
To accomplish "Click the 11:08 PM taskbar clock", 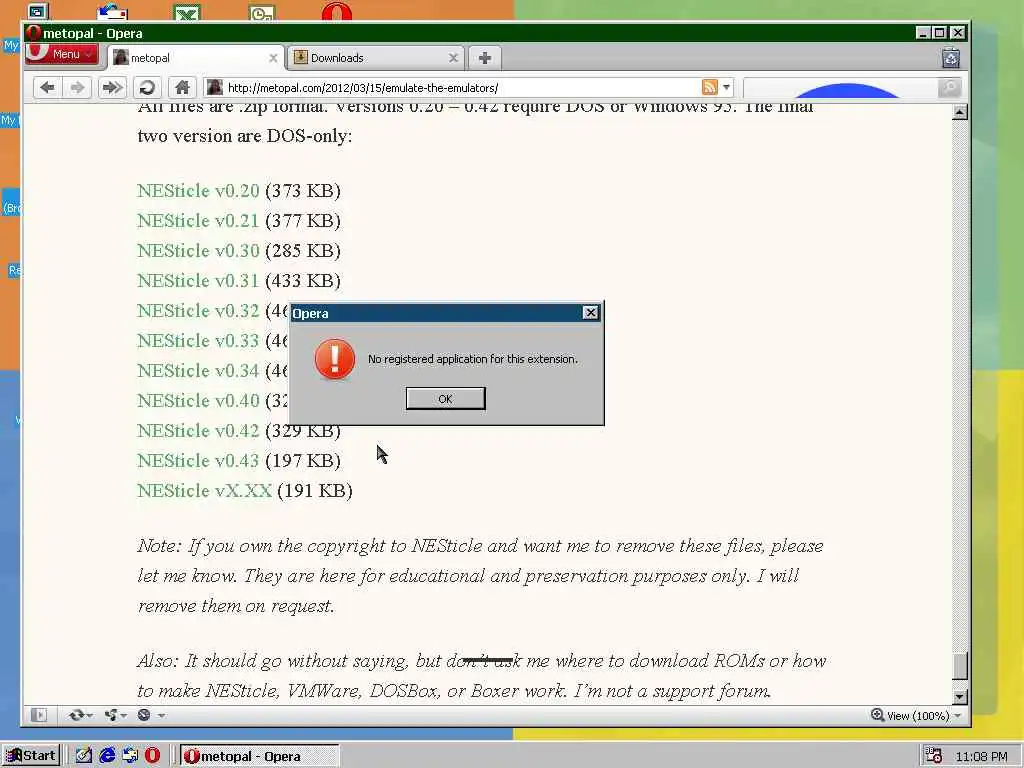I will tap(981, 756).
